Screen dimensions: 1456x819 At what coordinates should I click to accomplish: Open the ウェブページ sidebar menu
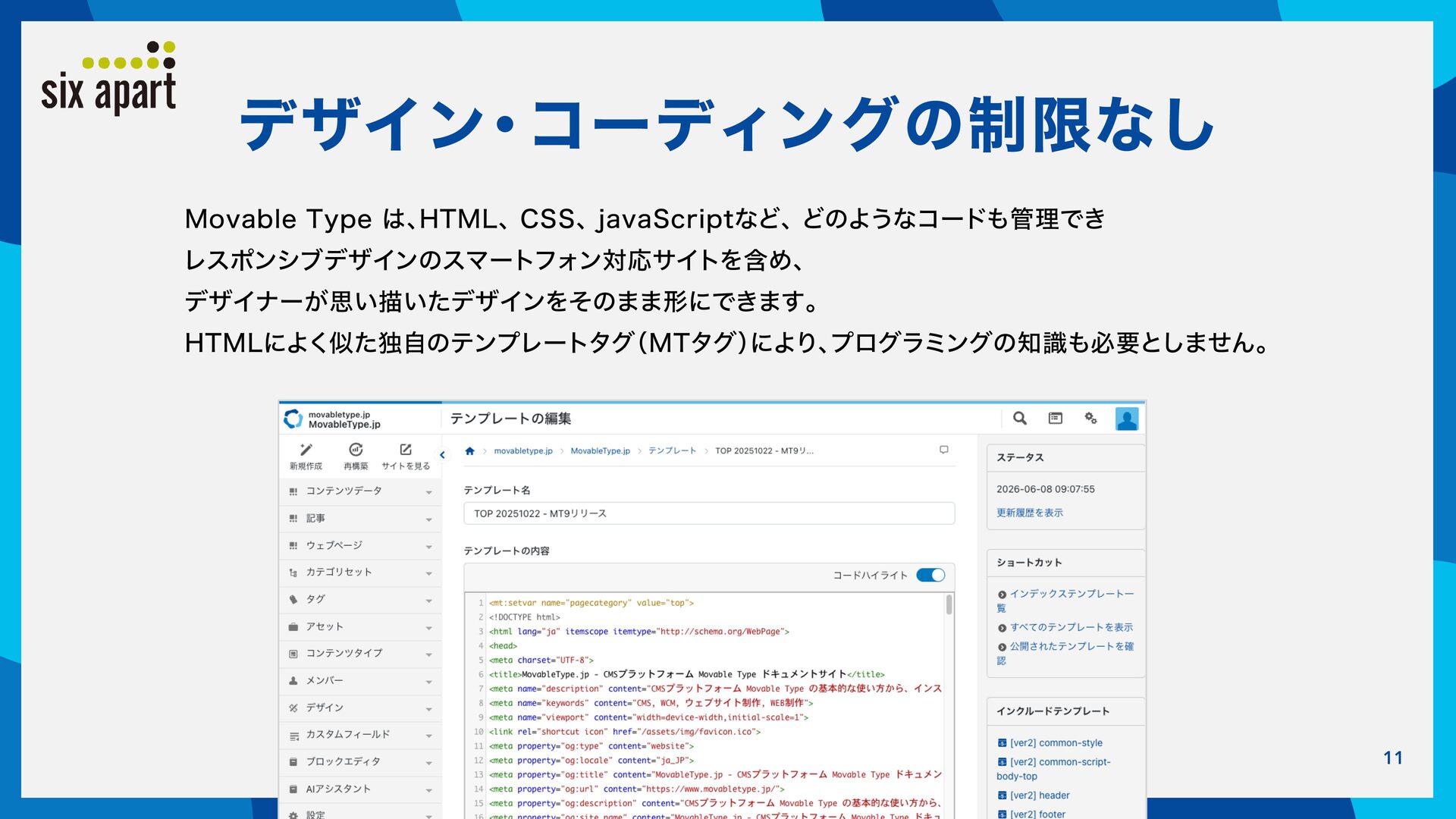point(360,546)
